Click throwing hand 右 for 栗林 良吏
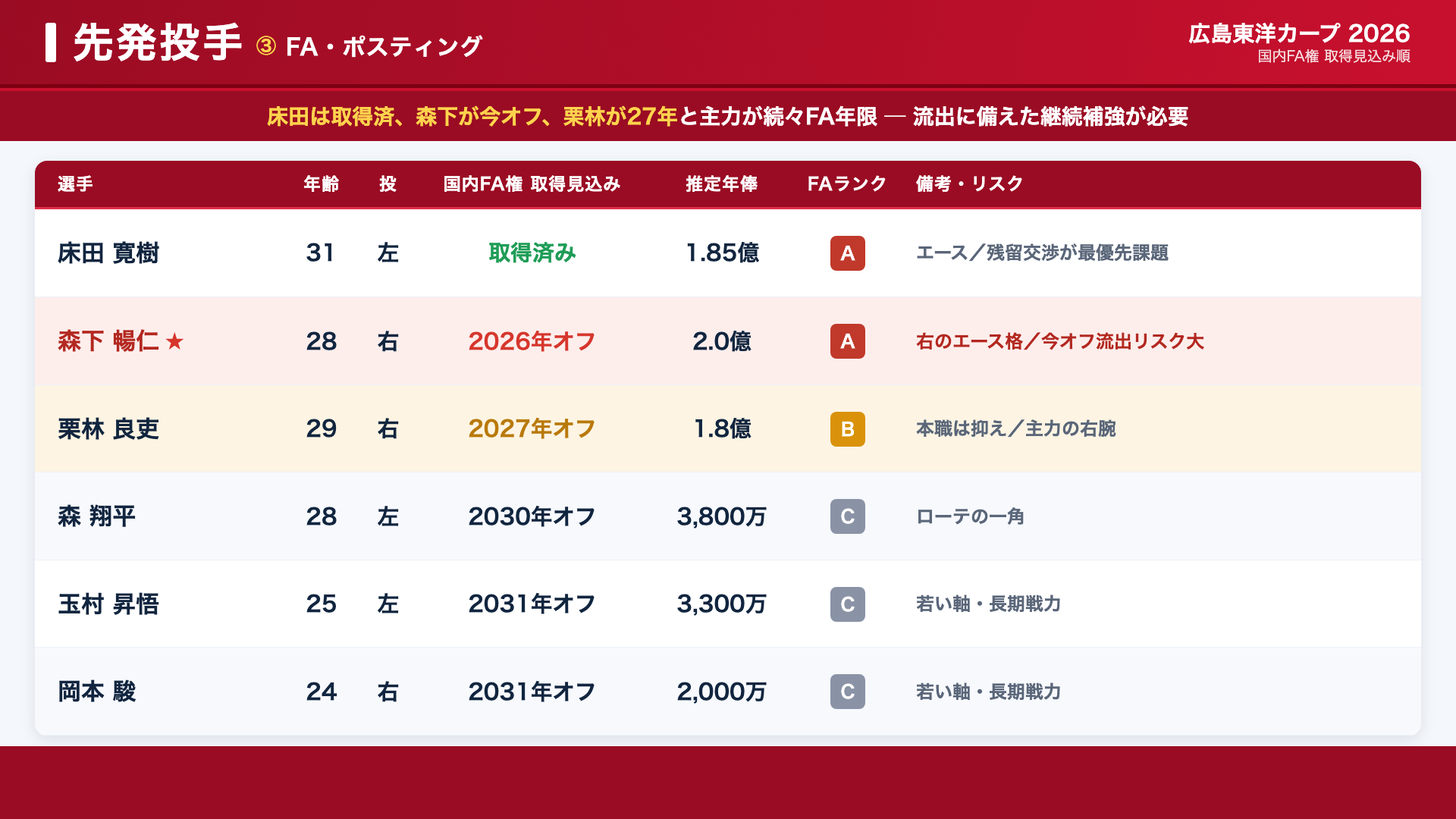 (388, 429)
